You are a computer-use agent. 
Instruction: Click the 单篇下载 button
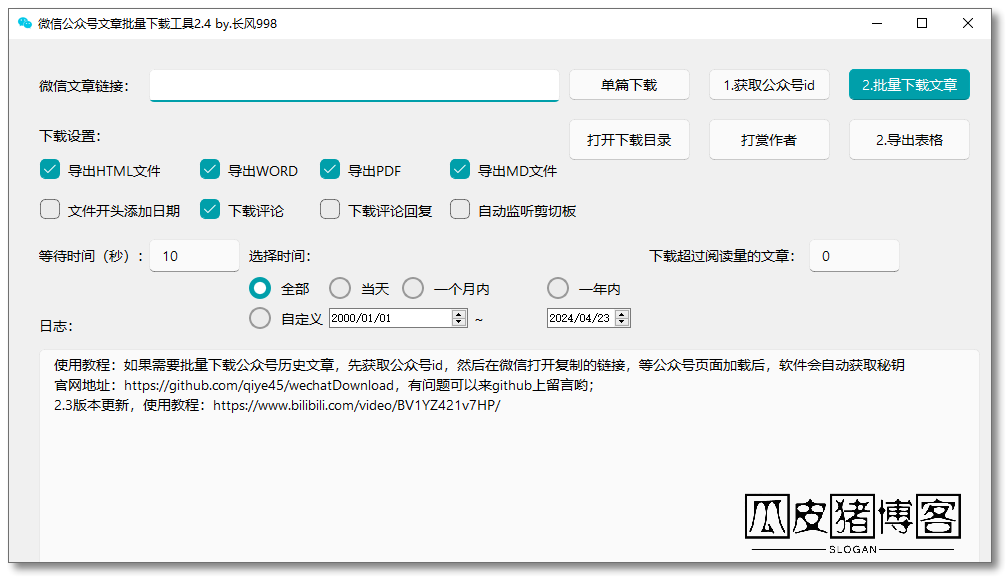629,85
